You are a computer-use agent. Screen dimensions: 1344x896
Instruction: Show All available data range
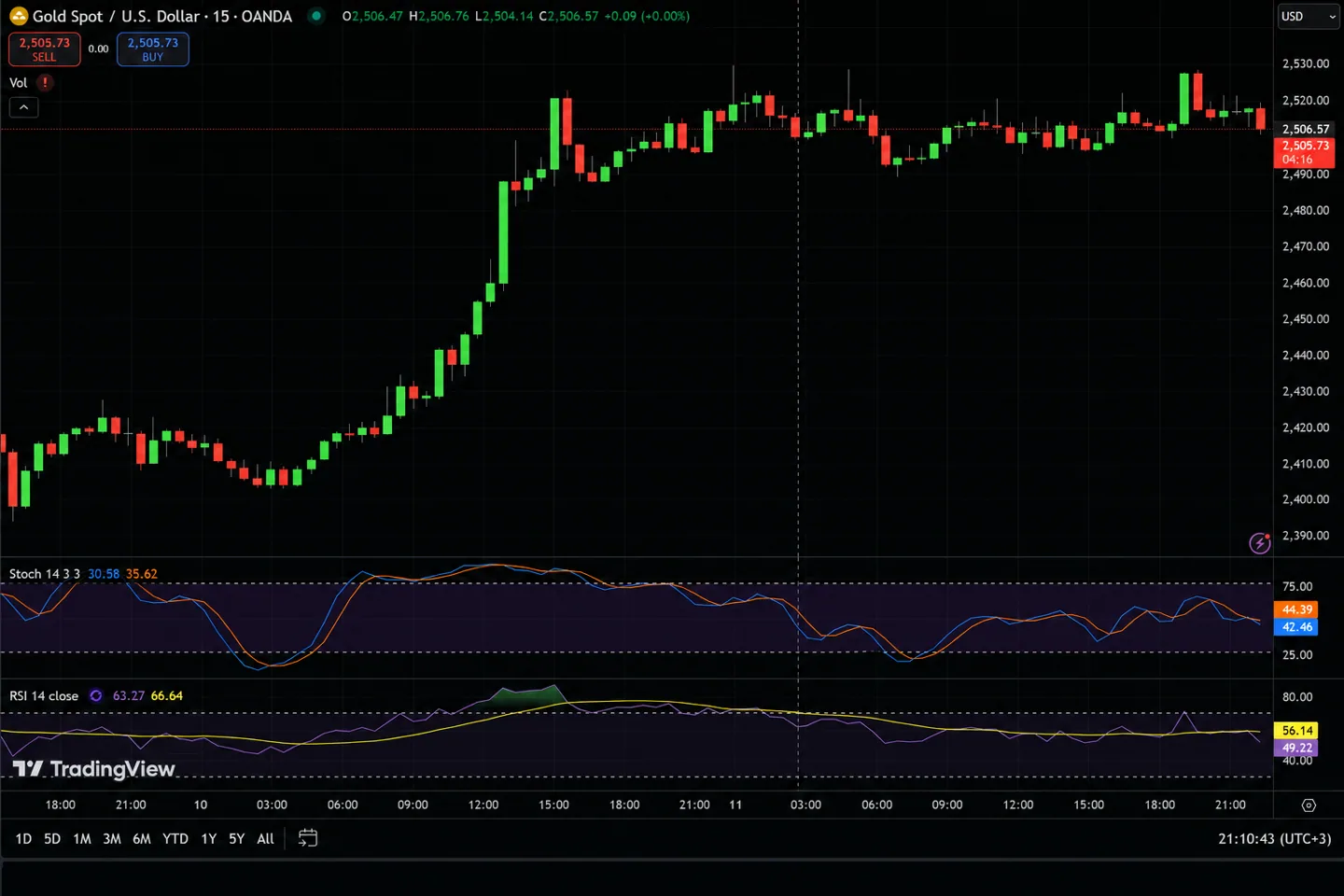tap(265, 839)
